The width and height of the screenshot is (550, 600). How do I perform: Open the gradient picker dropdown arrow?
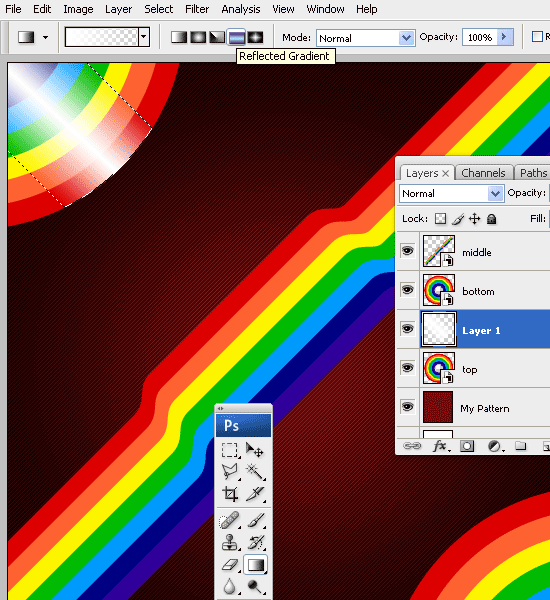(x=144, y=37)
